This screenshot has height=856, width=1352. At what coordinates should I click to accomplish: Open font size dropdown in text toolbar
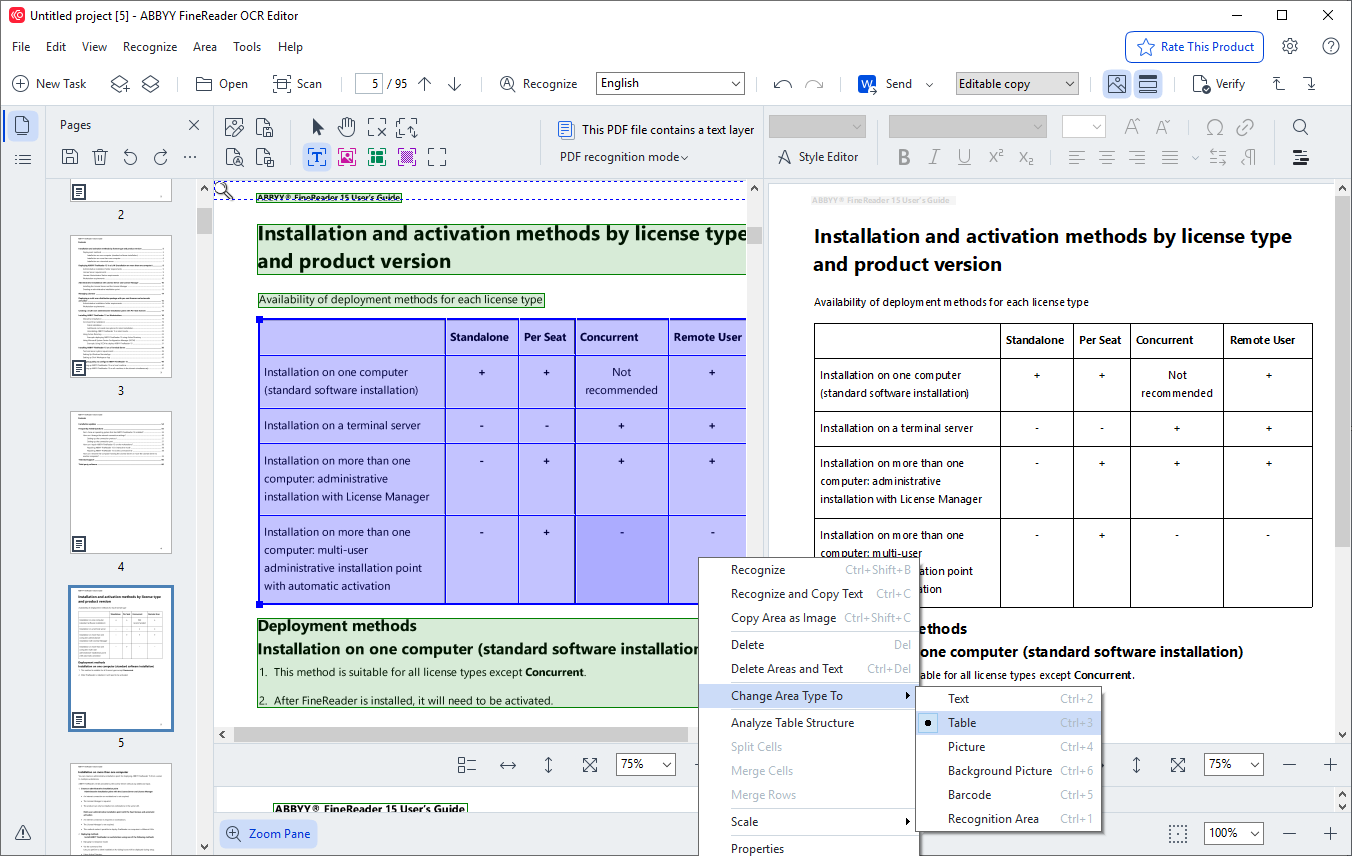[1083, 127]
